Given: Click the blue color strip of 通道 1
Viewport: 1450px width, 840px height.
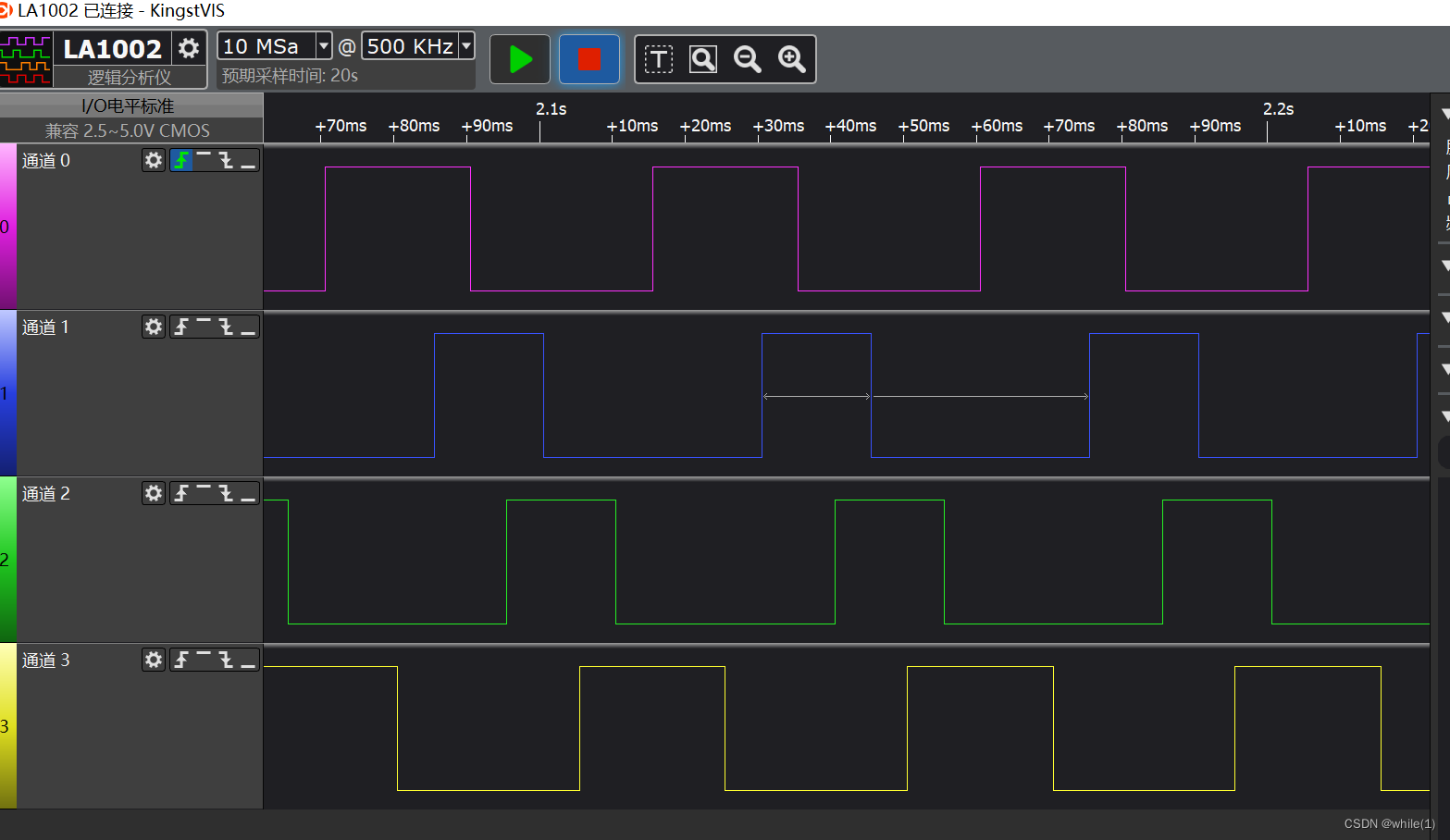Looking at the screenshot, I should pyautogui.click(x=8, y=393).
